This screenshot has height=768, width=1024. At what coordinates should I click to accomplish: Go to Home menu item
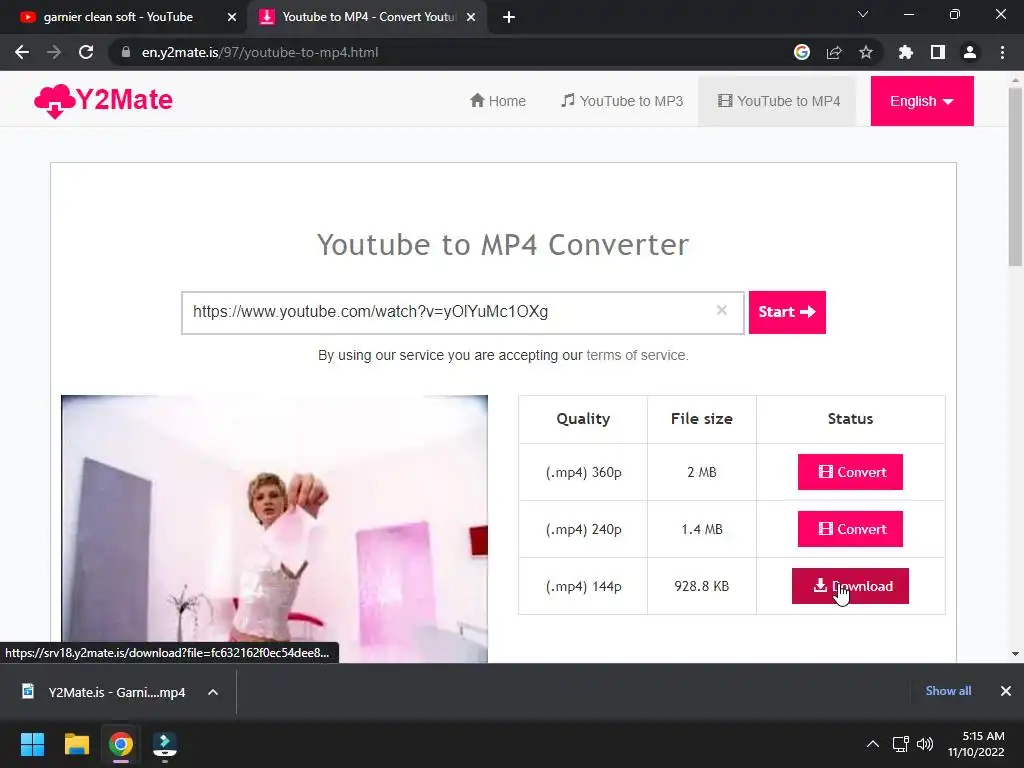tap(498, 101)
